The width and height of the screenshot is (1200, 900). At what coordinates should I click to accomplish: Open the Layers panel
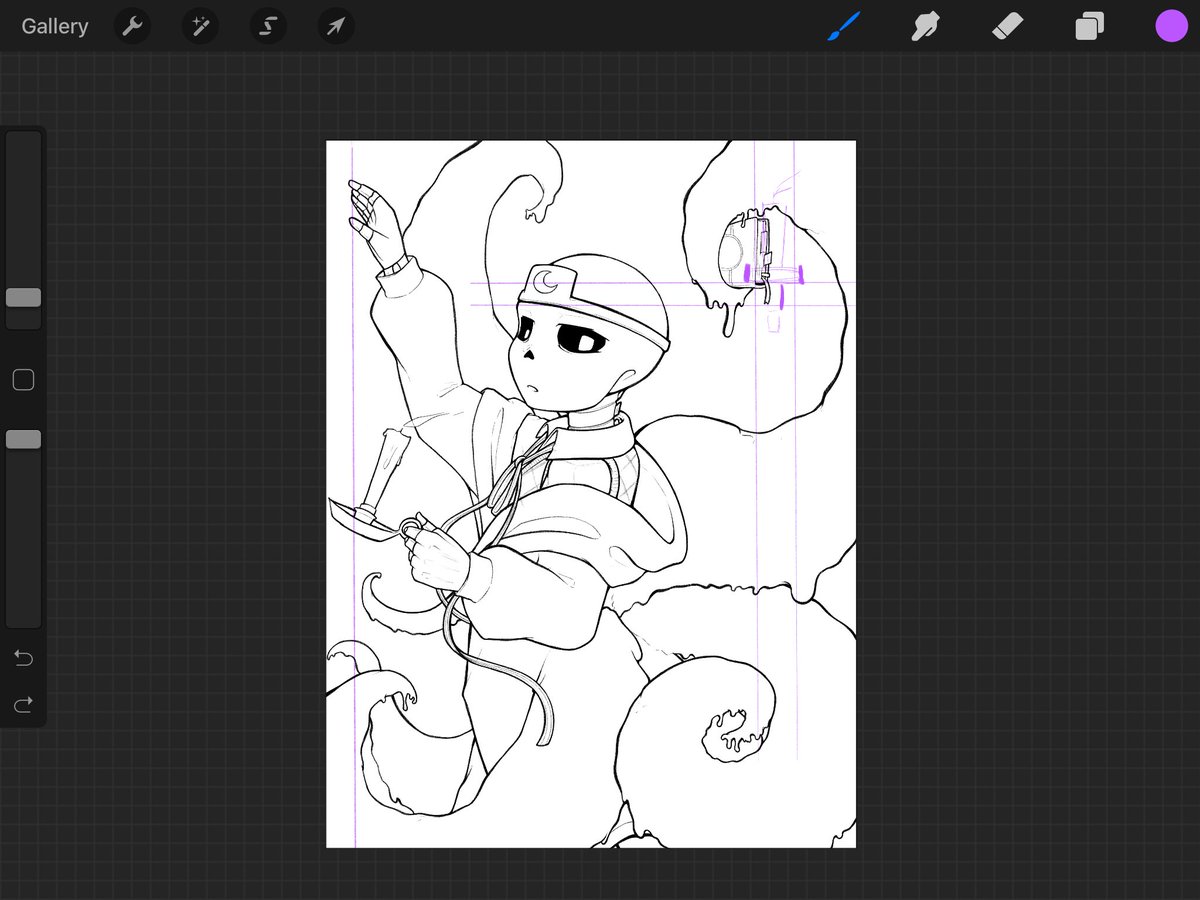[1089, 26]
